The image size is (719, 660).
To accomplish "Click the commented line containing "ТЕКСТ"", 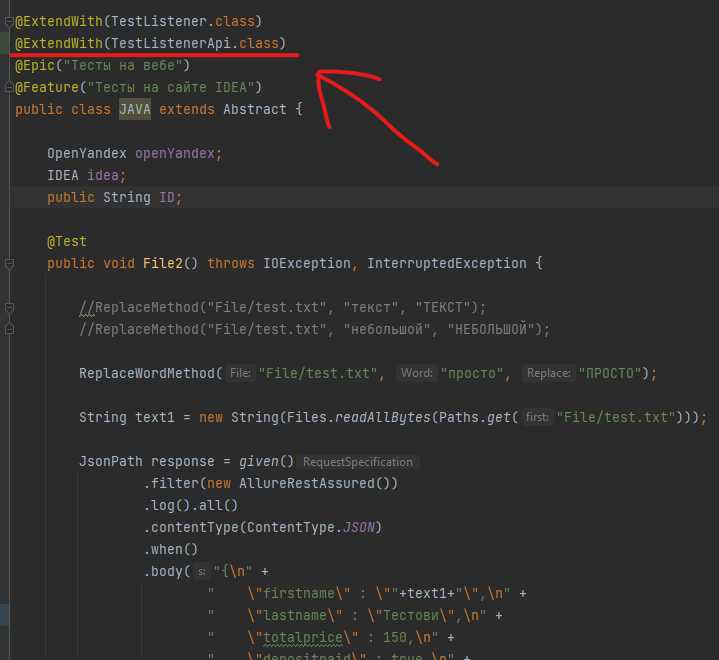I will (282, 307).
